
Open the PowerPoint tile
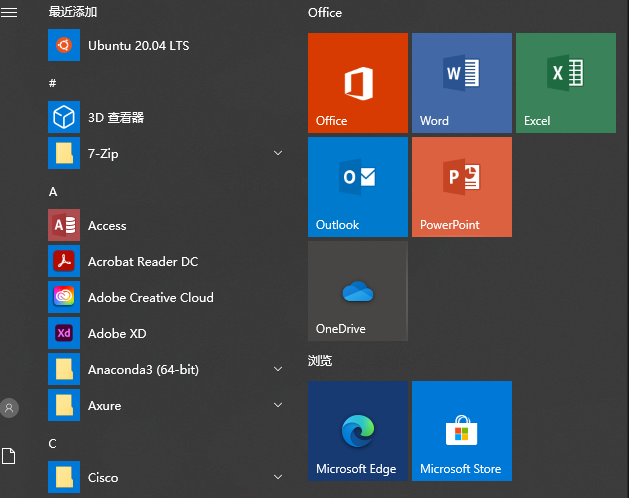pos(462,187)
